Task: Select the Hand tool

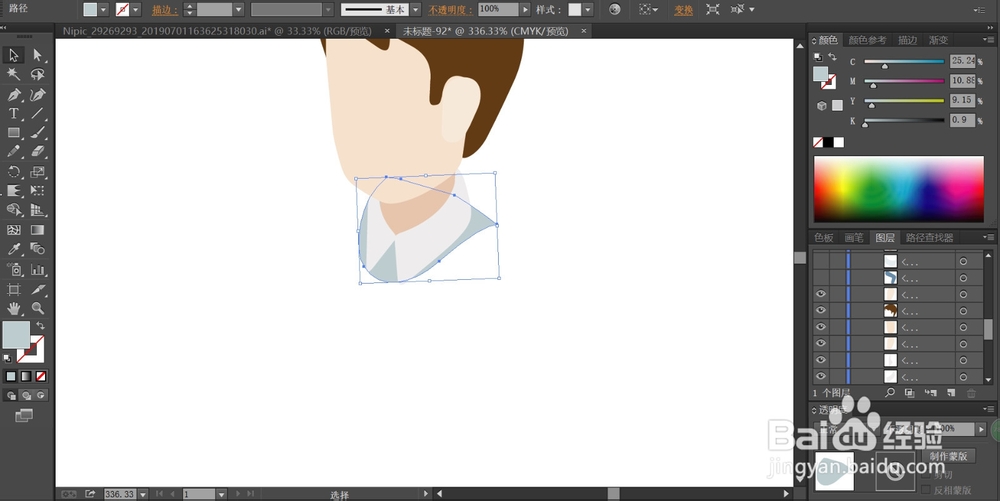Action: [13, 309]
